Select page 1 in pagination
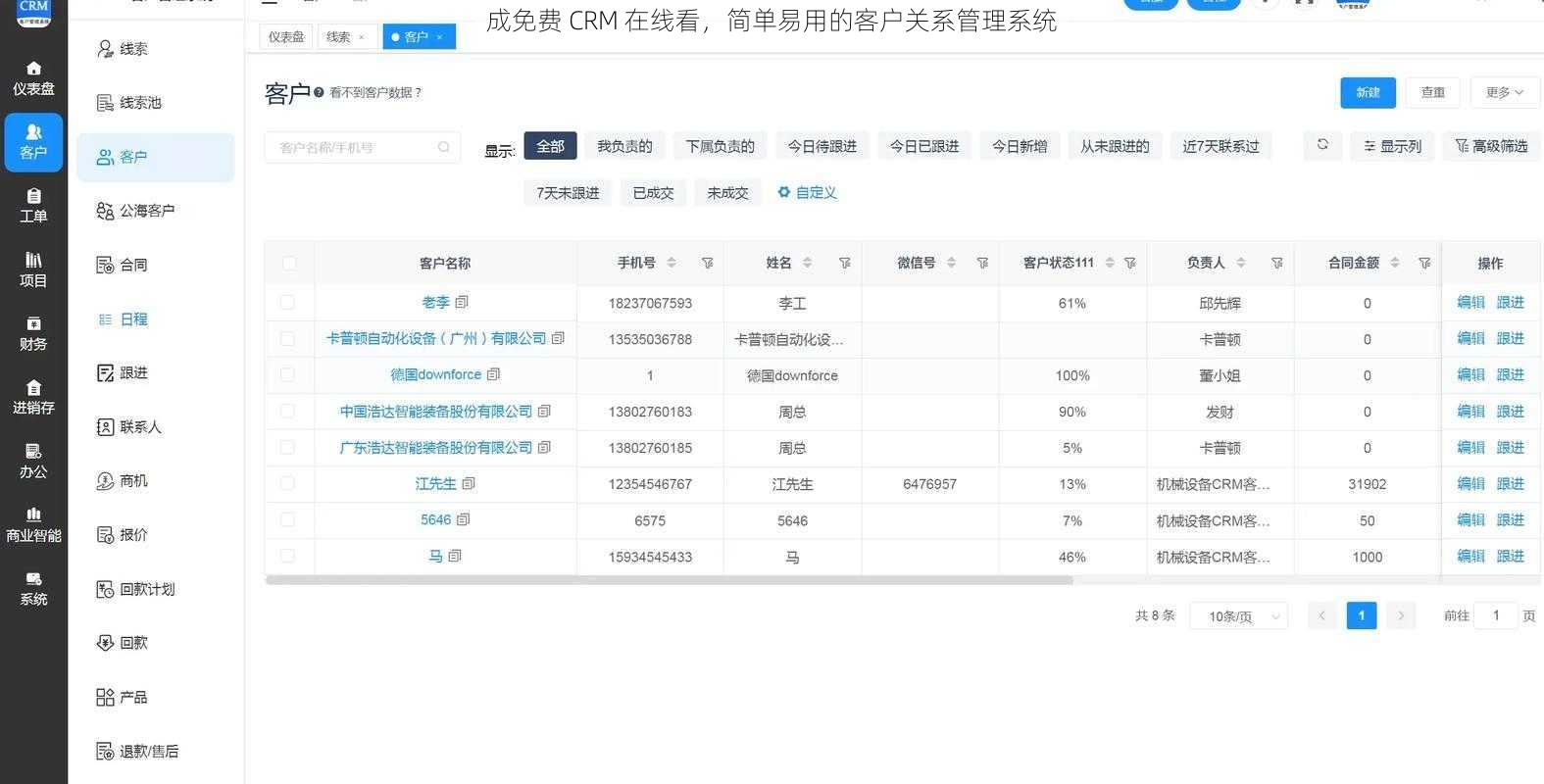The image size is (1544, 784). (1362, 615)
